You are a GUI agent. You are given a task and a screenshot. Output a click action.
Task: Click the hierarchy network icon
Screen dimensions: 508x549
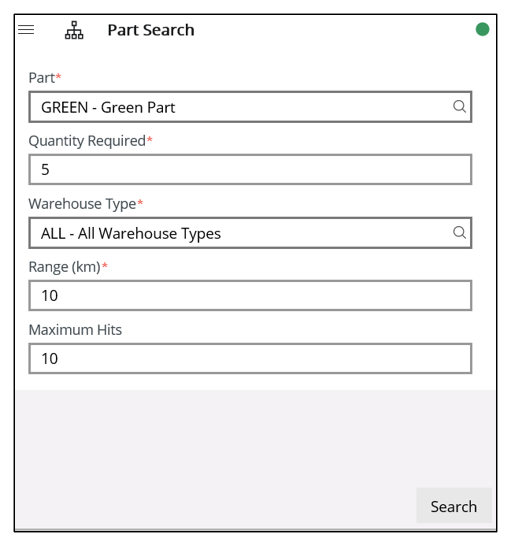74,30
